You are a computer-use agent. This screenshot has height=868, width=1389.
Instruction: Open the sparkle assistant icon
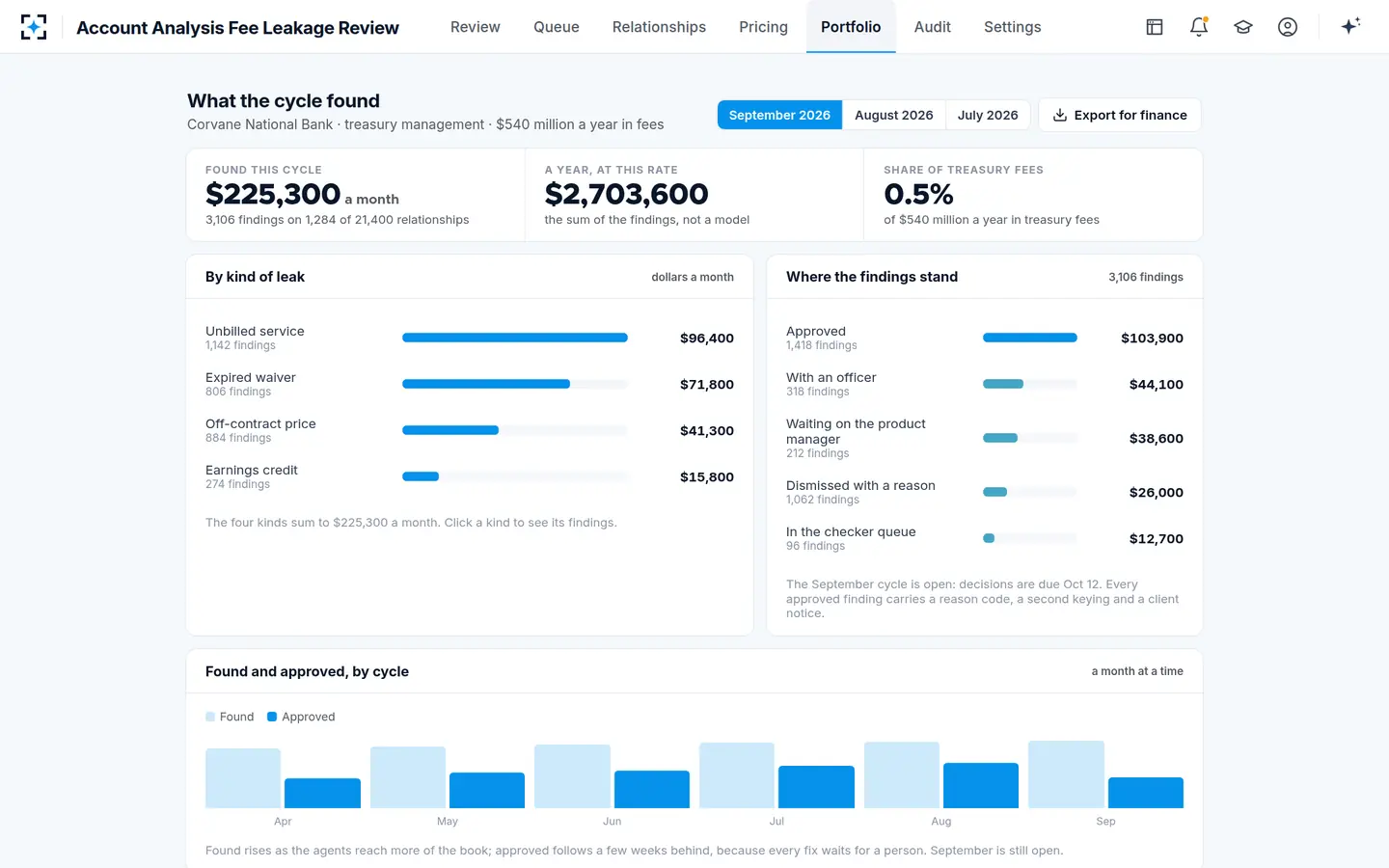click(x=1350, y=26)
